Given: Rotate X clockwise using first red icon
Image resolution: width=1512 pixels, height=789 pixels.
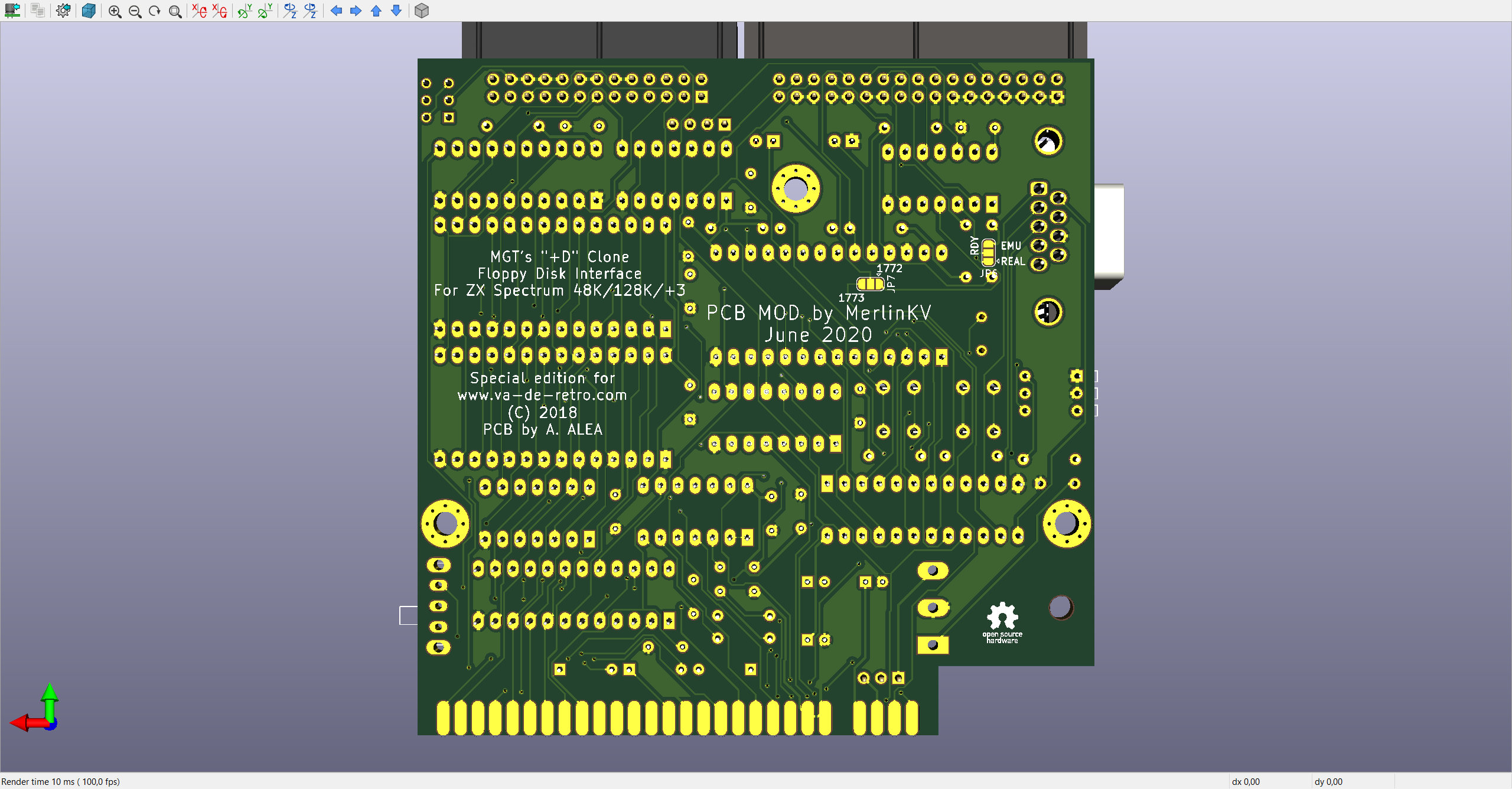Looking at the screenshot, I should (200, 11).
